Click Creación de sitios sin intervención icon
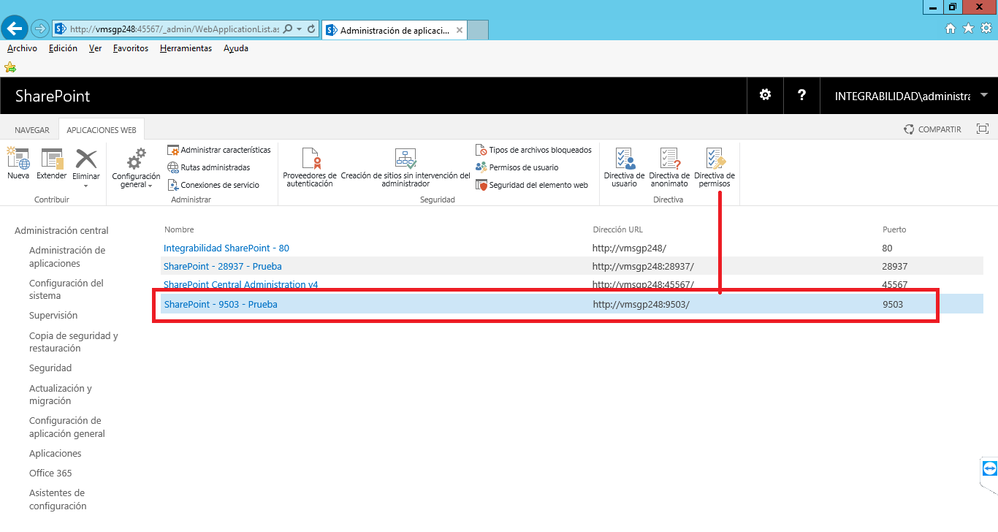This screenshot has width=998, height=532. point(405,159)
